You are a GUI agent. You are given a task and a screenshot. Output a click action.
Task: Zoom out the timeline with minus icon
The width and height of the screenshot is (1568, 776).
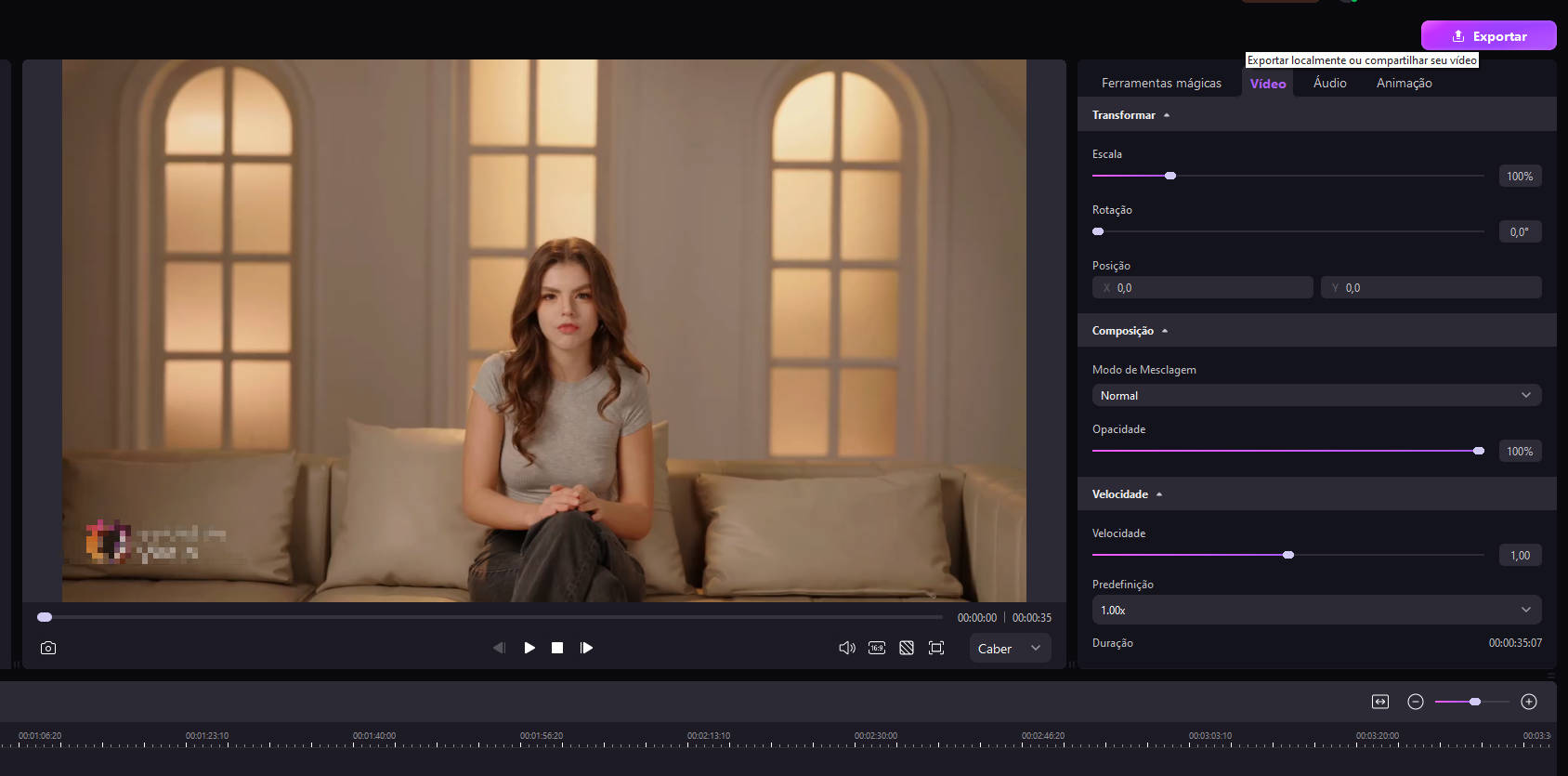pyautogui.click(x=1416, y=702)
